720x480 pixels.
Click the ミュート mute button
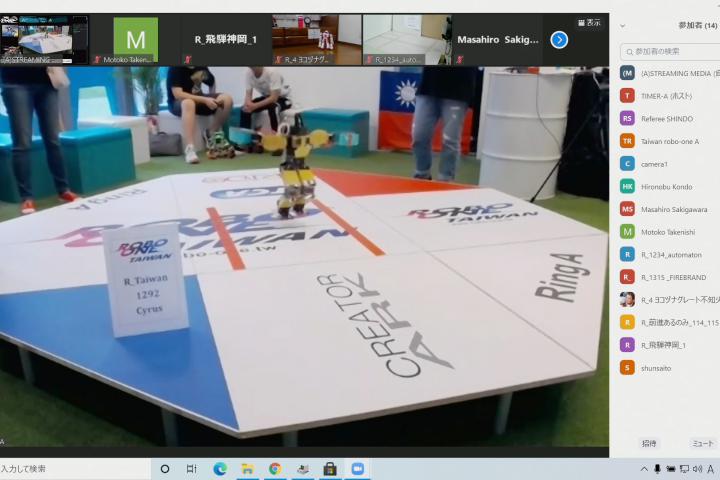703,443
